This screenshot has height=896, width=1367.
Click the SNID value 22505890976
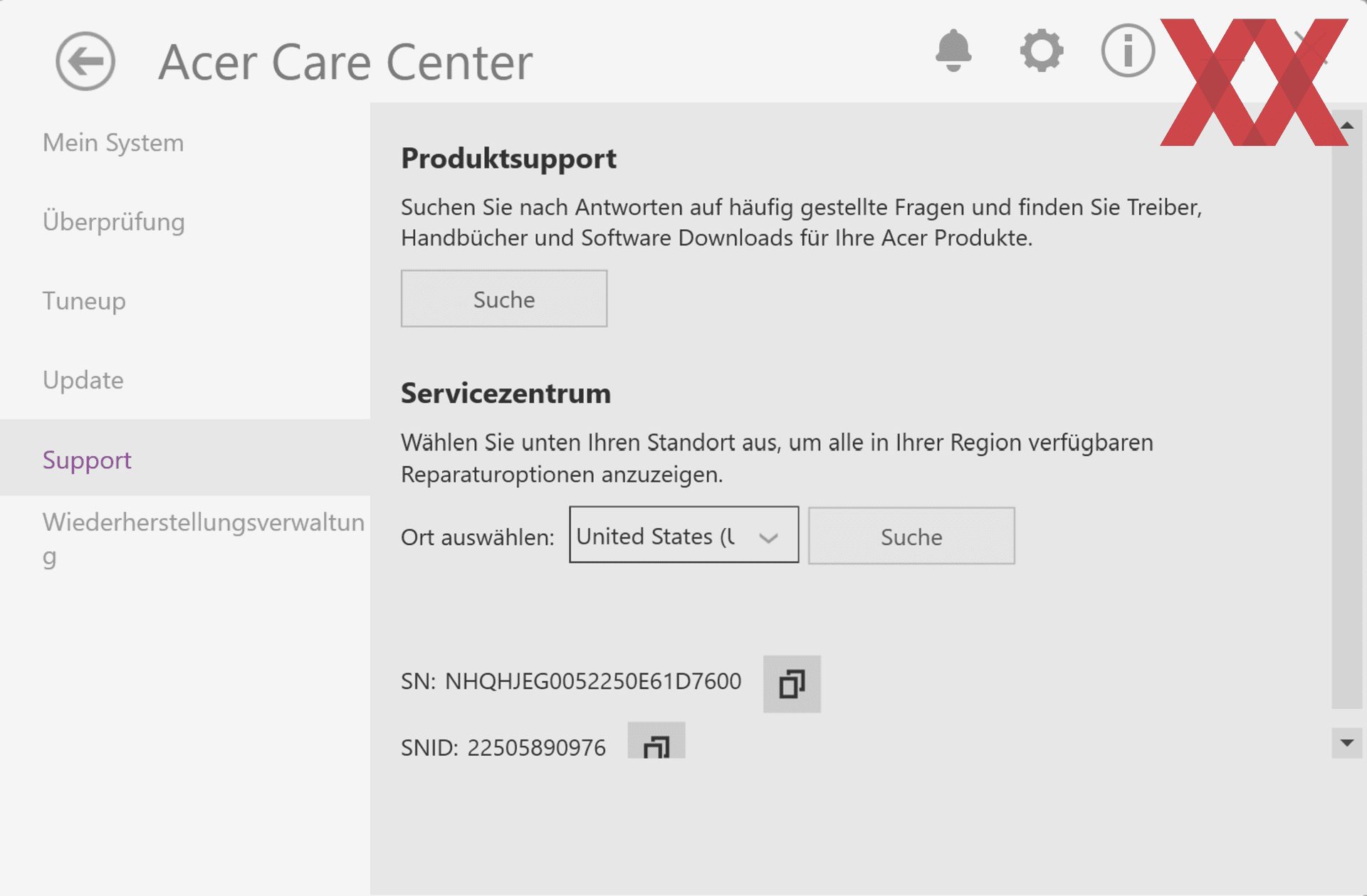[536, 747]
